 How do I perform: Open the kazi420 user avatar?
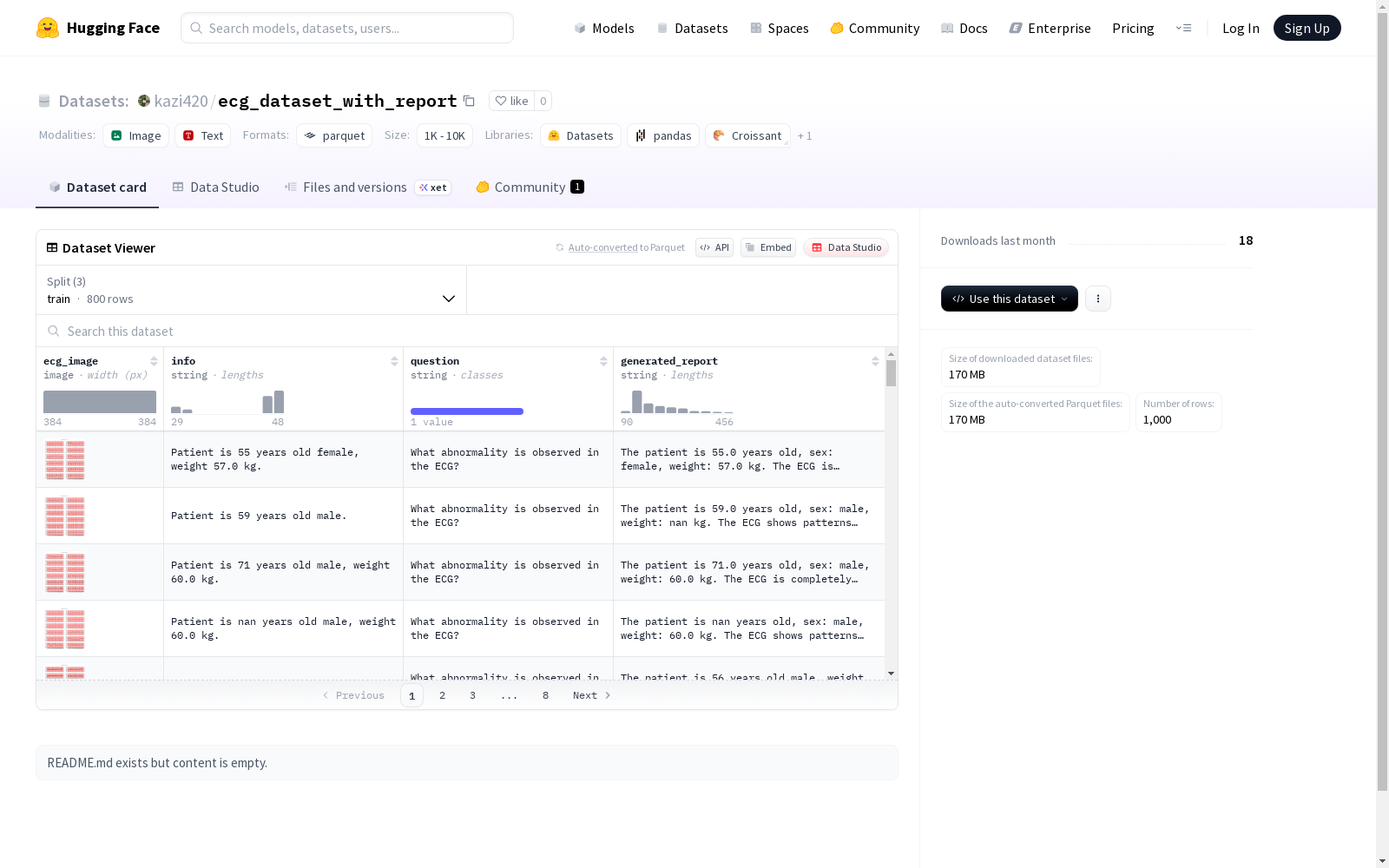tap(144, 101)
